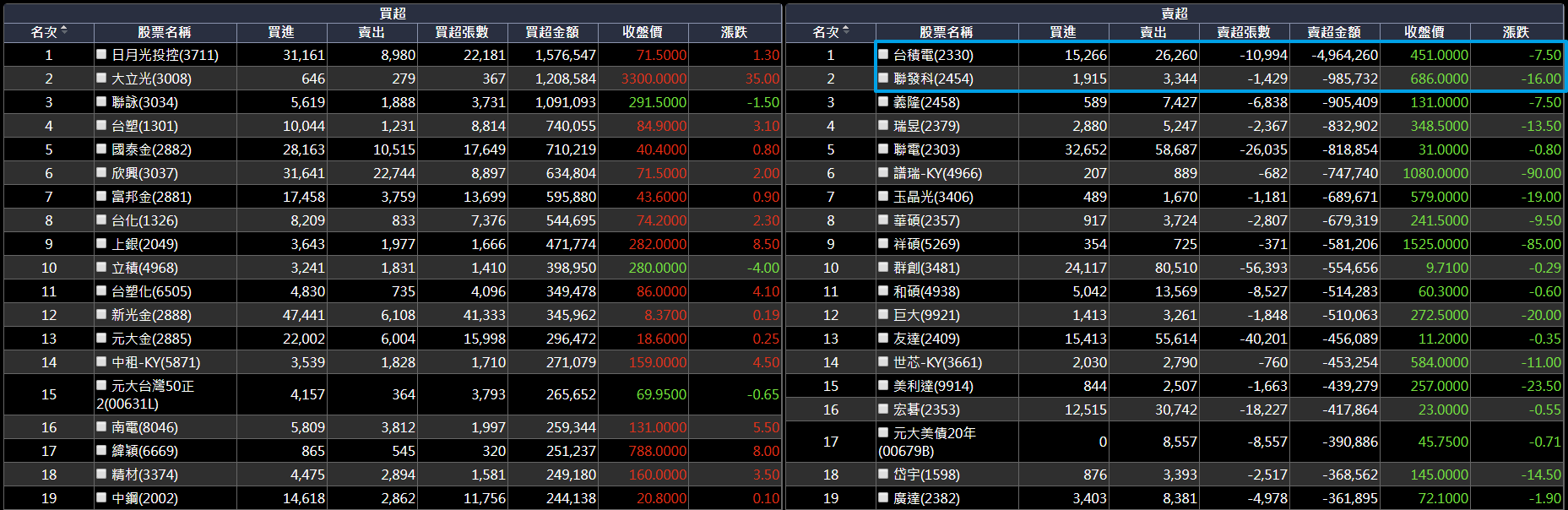Click 漲跌 header in 買超 table
1568x510 pixels.
(734, 32)
